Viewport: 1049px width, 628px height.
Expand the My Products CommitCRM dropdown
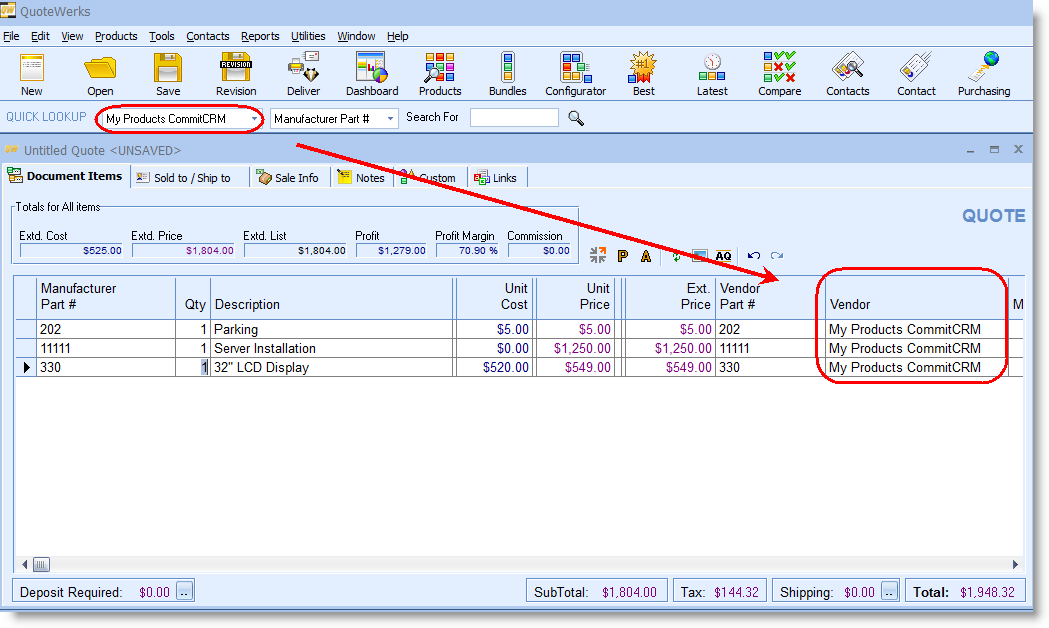click(x=255, y=118)
